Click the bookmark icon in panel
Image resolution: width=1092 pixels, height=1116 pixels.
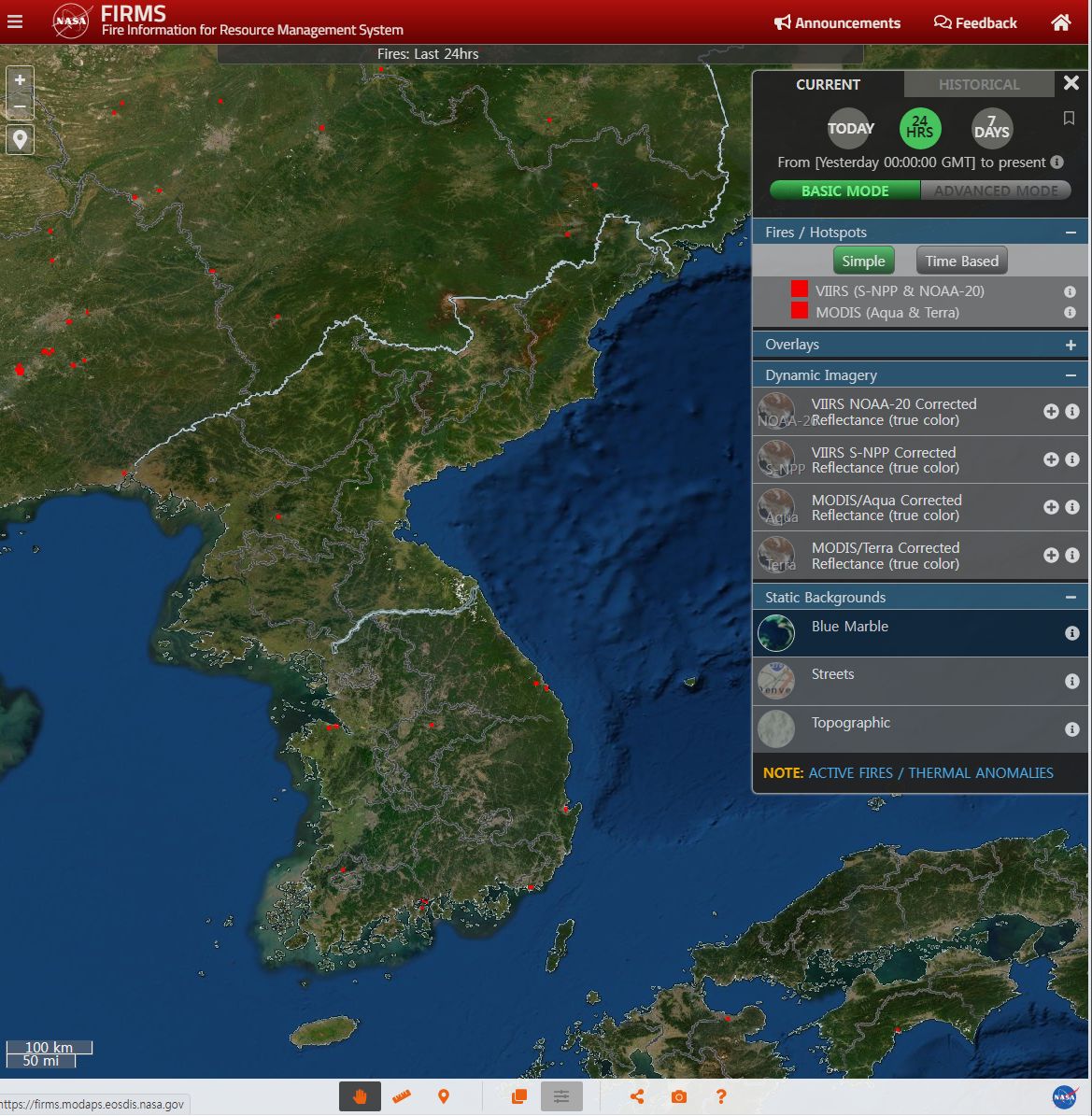[x=1069, y=119]
